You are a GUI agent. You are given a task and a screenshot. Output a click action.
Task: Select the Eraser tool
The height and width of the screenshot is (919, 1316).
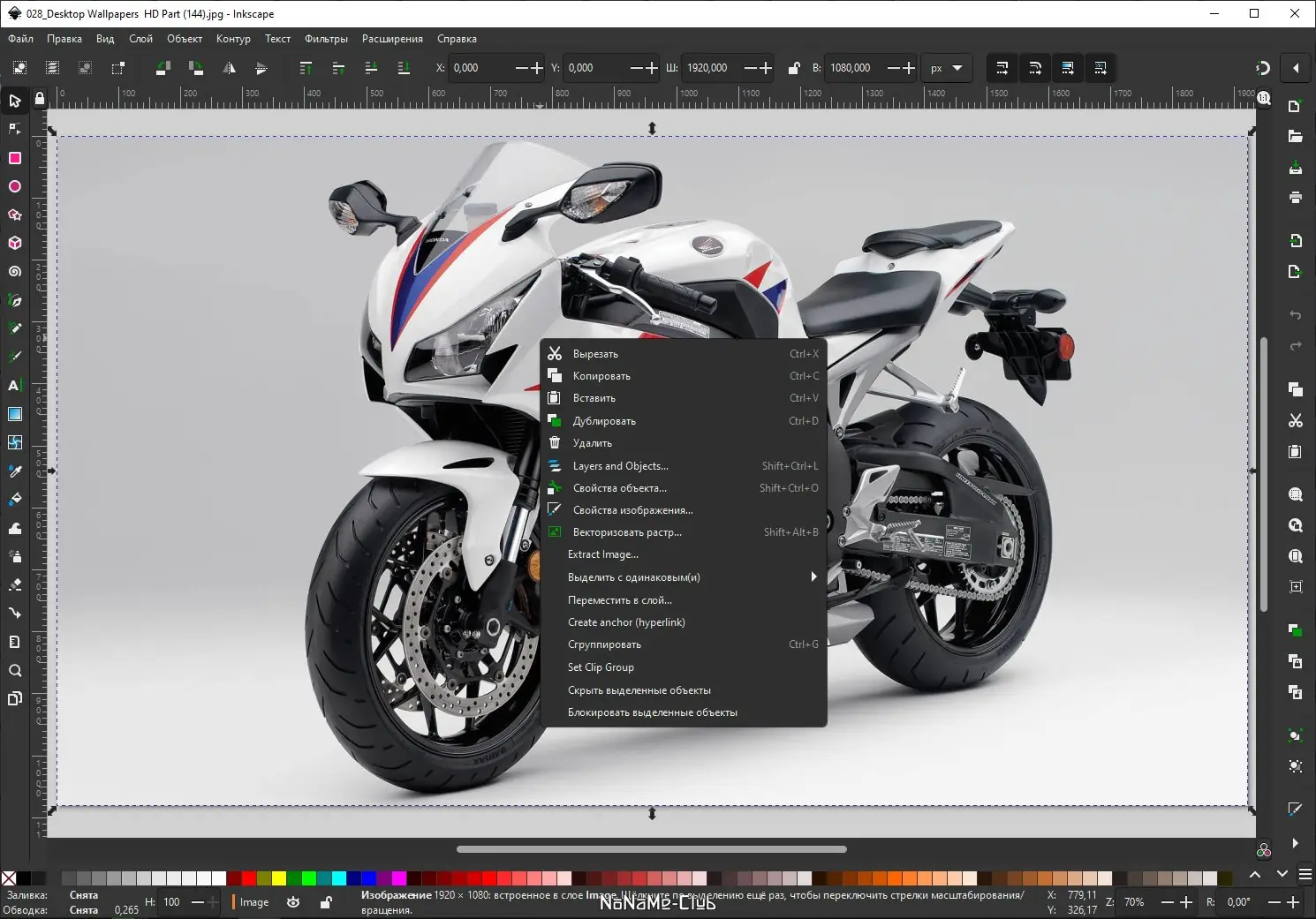[x=15, y=584]
